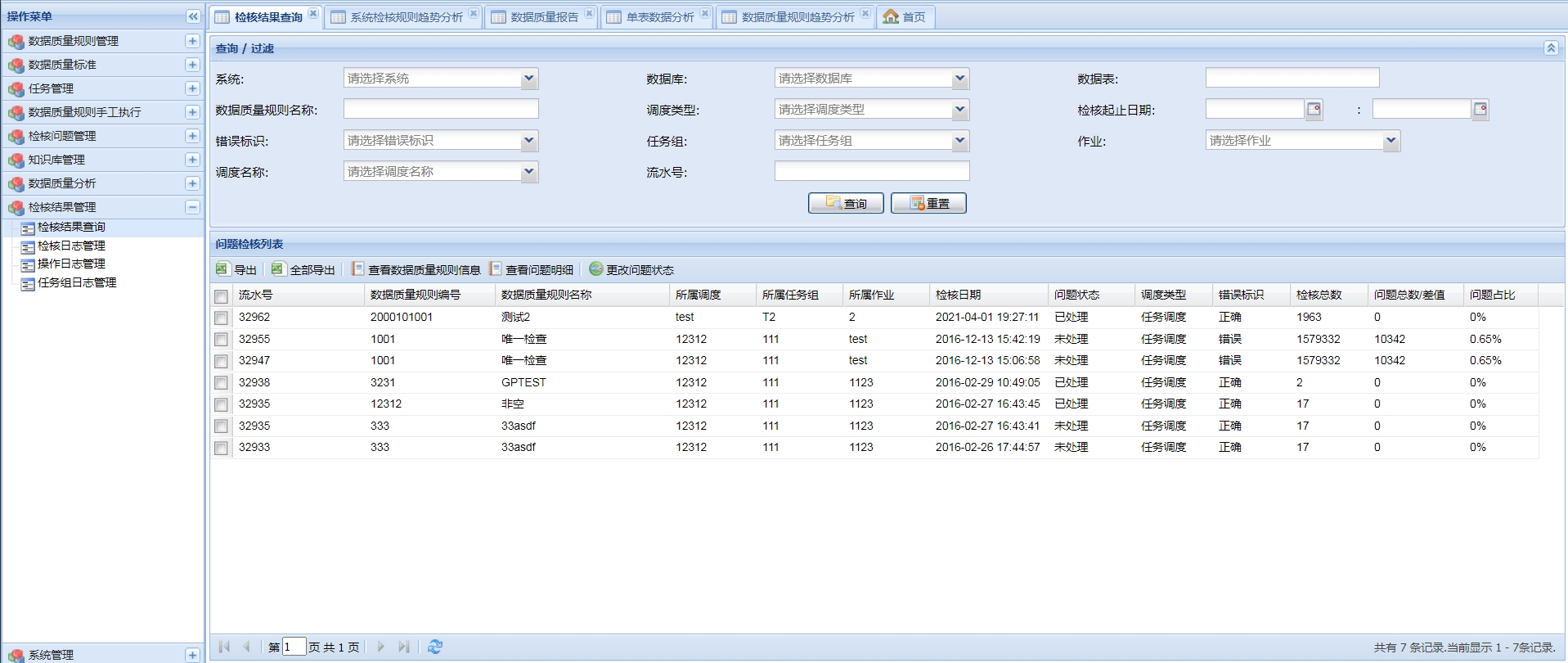
Task: Open the 系统 dropdown
Action: pos(529,79)
